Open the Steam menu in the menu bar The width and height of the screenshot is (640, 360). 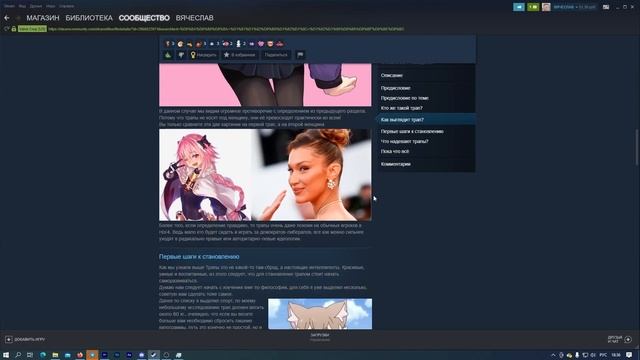pos(9,6)
